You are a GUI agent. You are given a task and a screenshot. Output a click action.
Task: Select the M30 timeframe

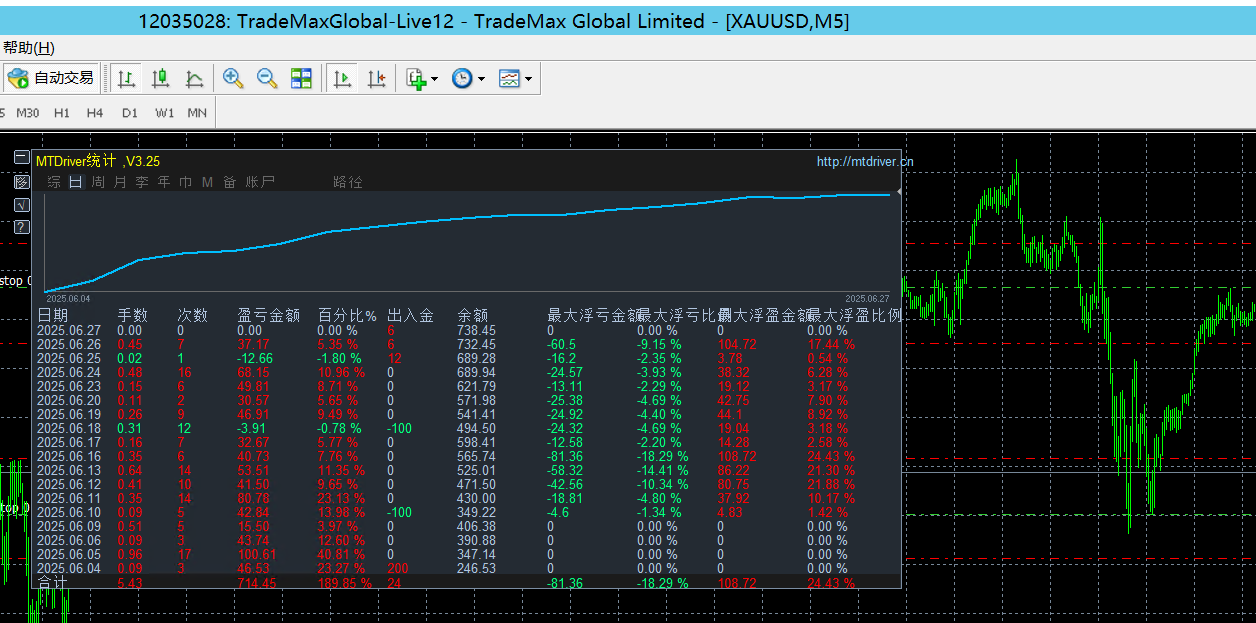28,113
